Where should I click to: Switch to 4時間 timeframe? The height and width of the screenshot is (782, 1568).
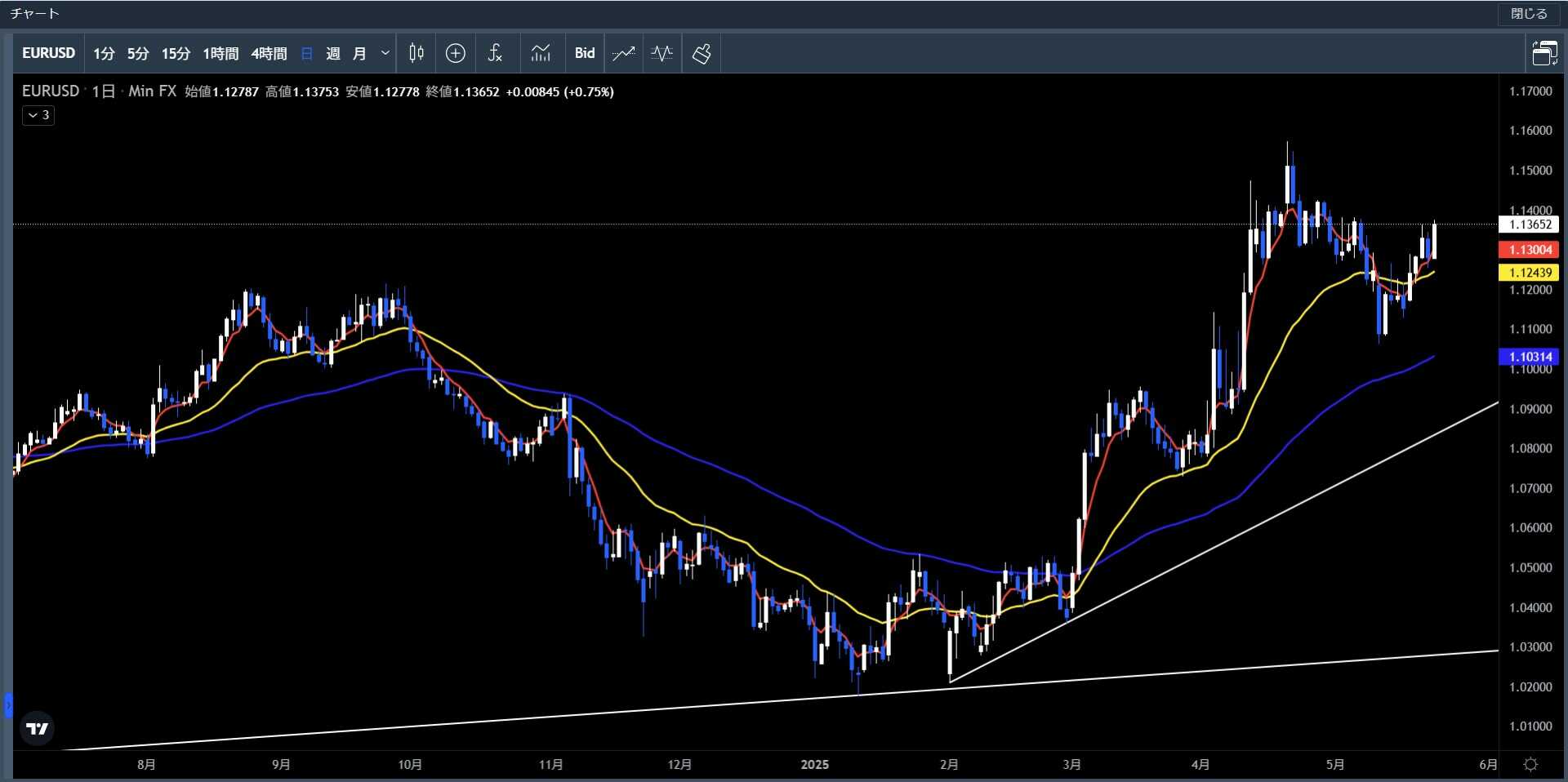coord(269,53)
